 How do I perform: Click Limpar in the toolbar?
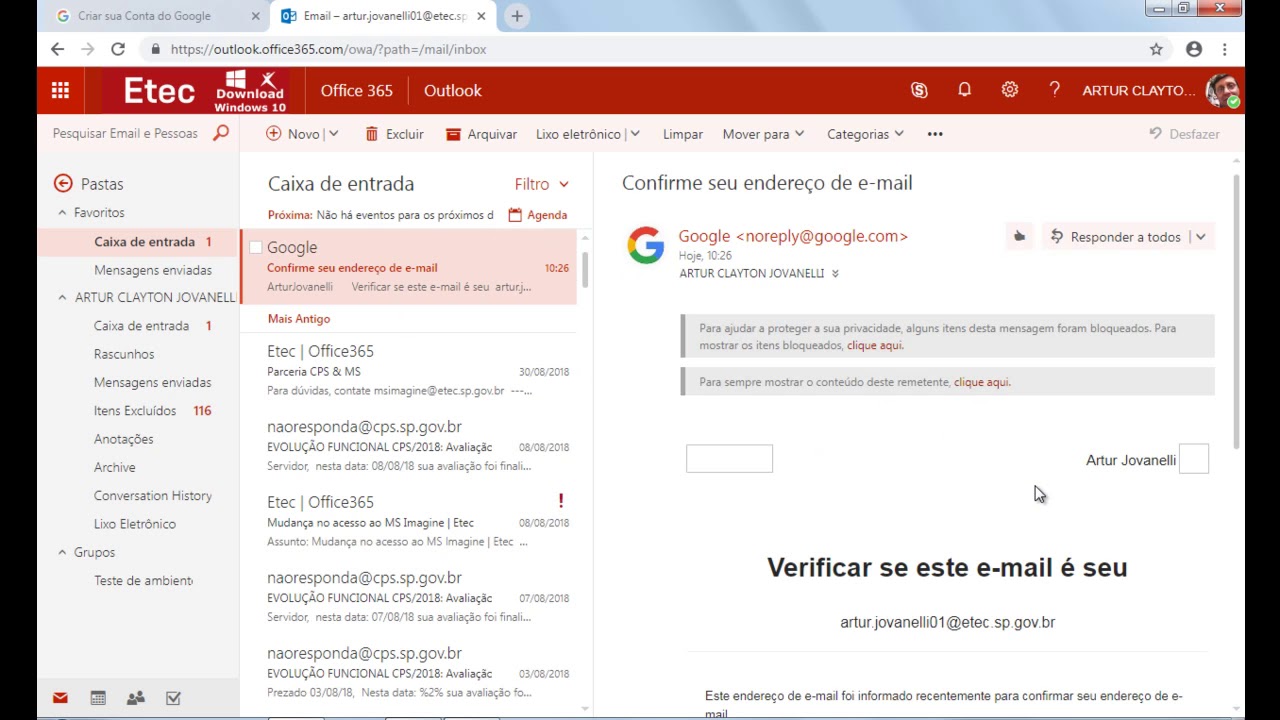[683, 134]
